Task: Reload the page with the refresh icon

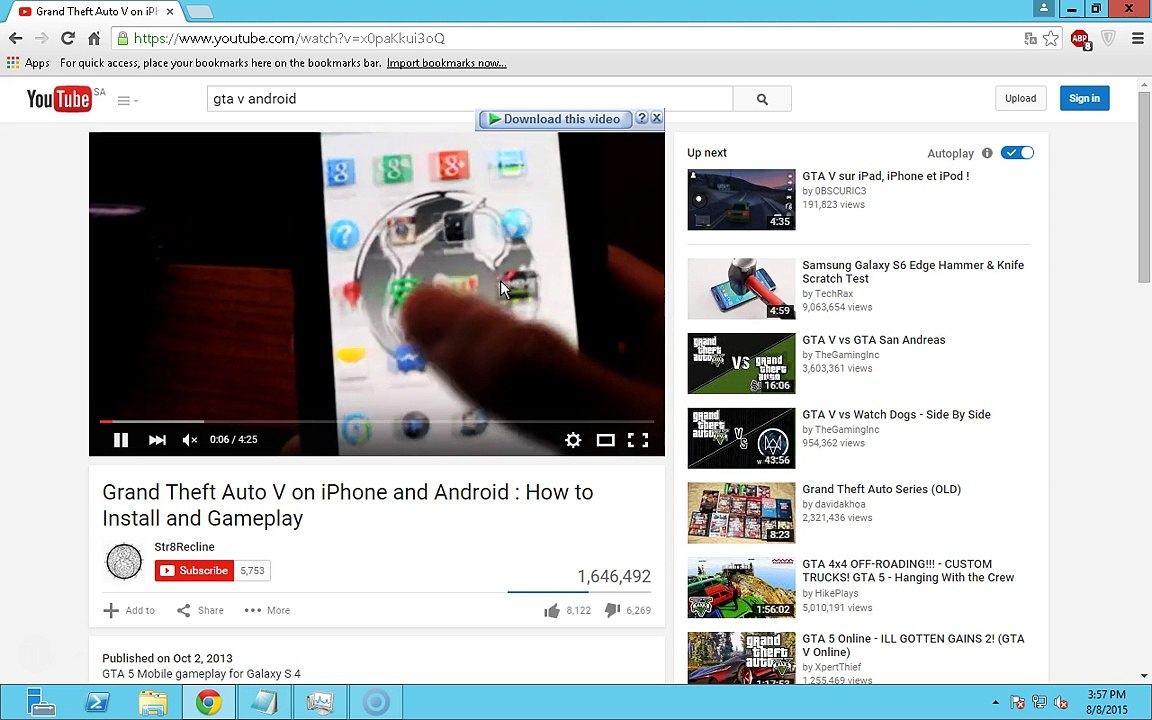Action: [x=68, y=38]
